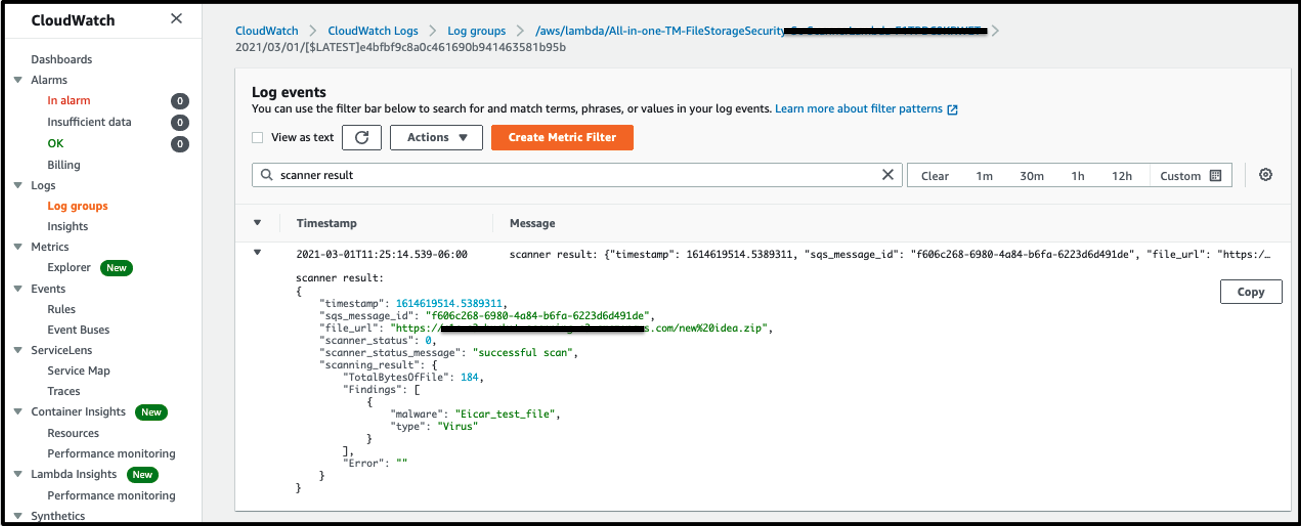Click Log groups breadcrumb link
This screenshot has width=1301, height=526.
coord(477,31)
